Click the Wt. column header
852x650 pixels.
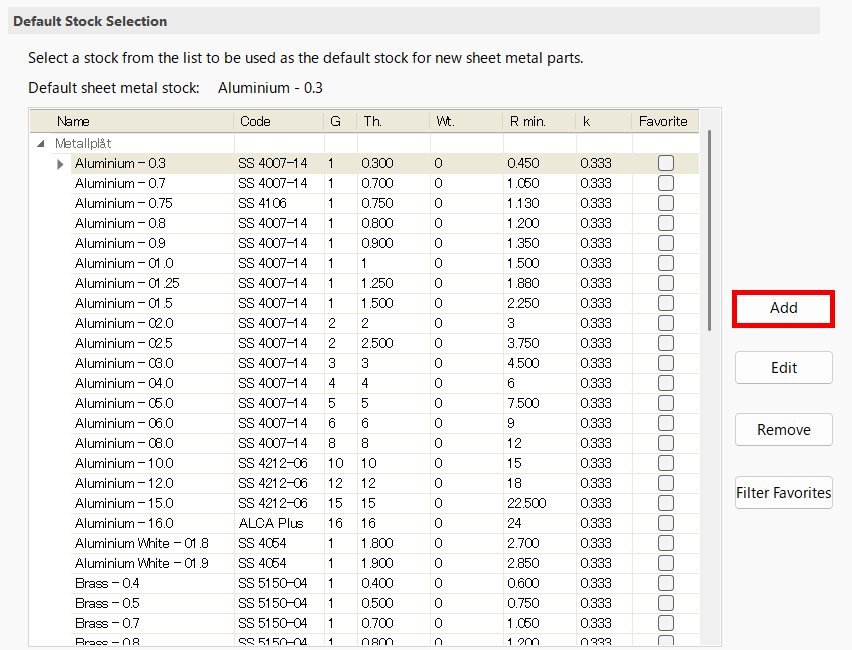pyautogui.click(x=466, y=121)
